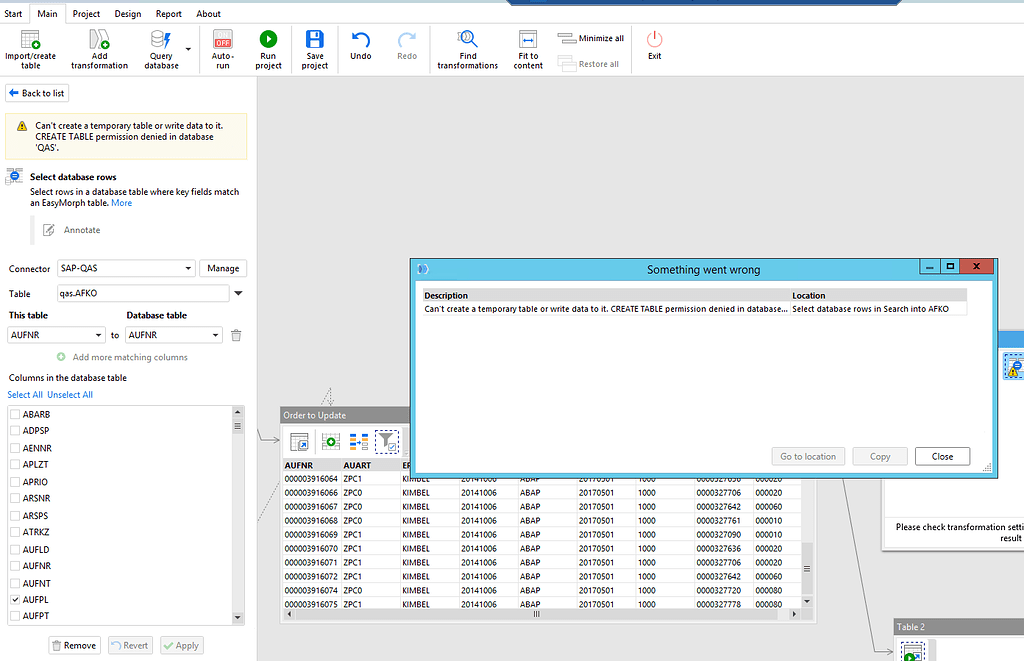The image size is (1024, 661).
Task: Click the yellow warning icon in error banner
Action: pos(22,126)
